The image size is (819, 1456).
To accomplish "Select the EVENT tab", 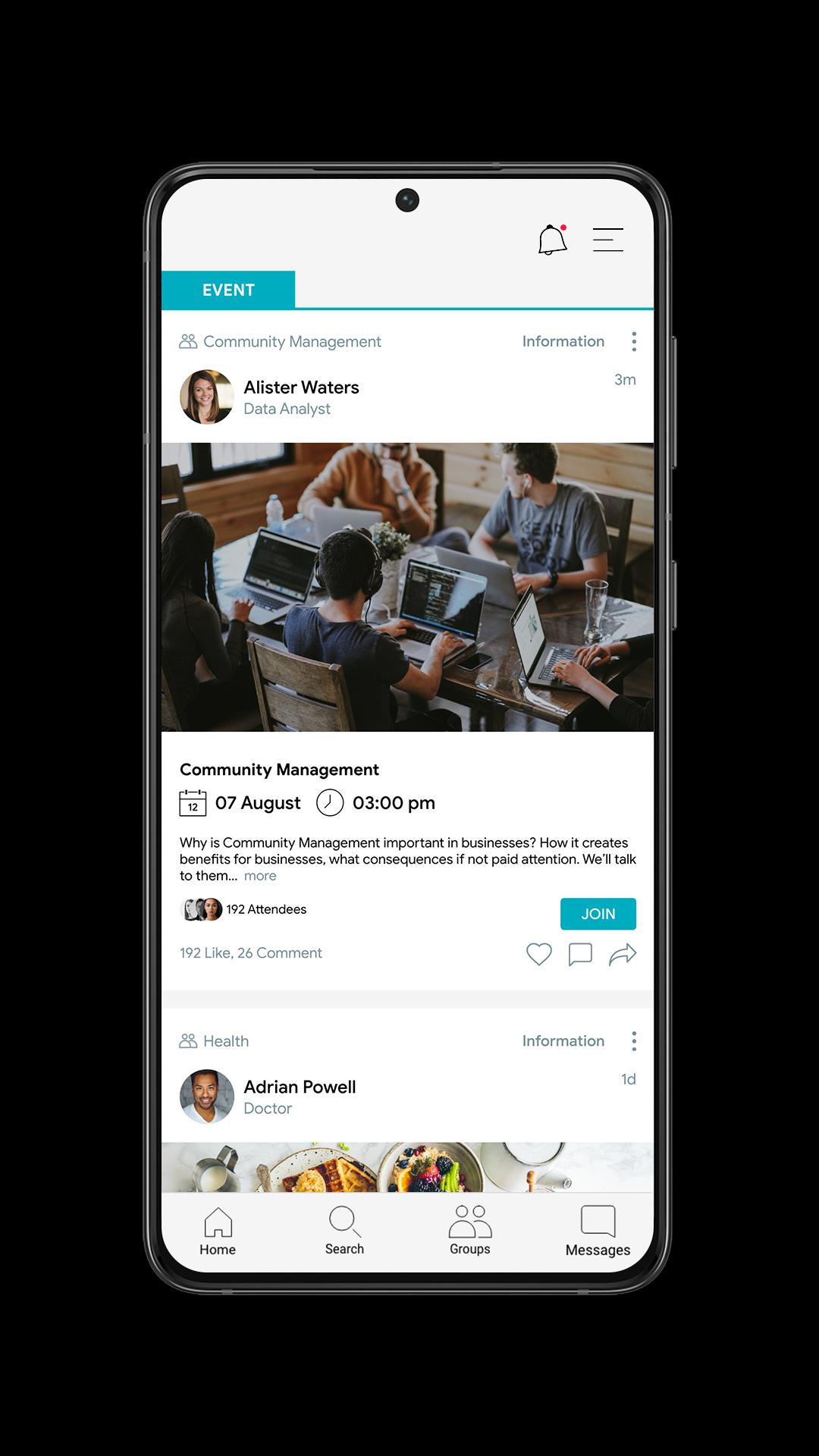I will (x=228, y=290).
